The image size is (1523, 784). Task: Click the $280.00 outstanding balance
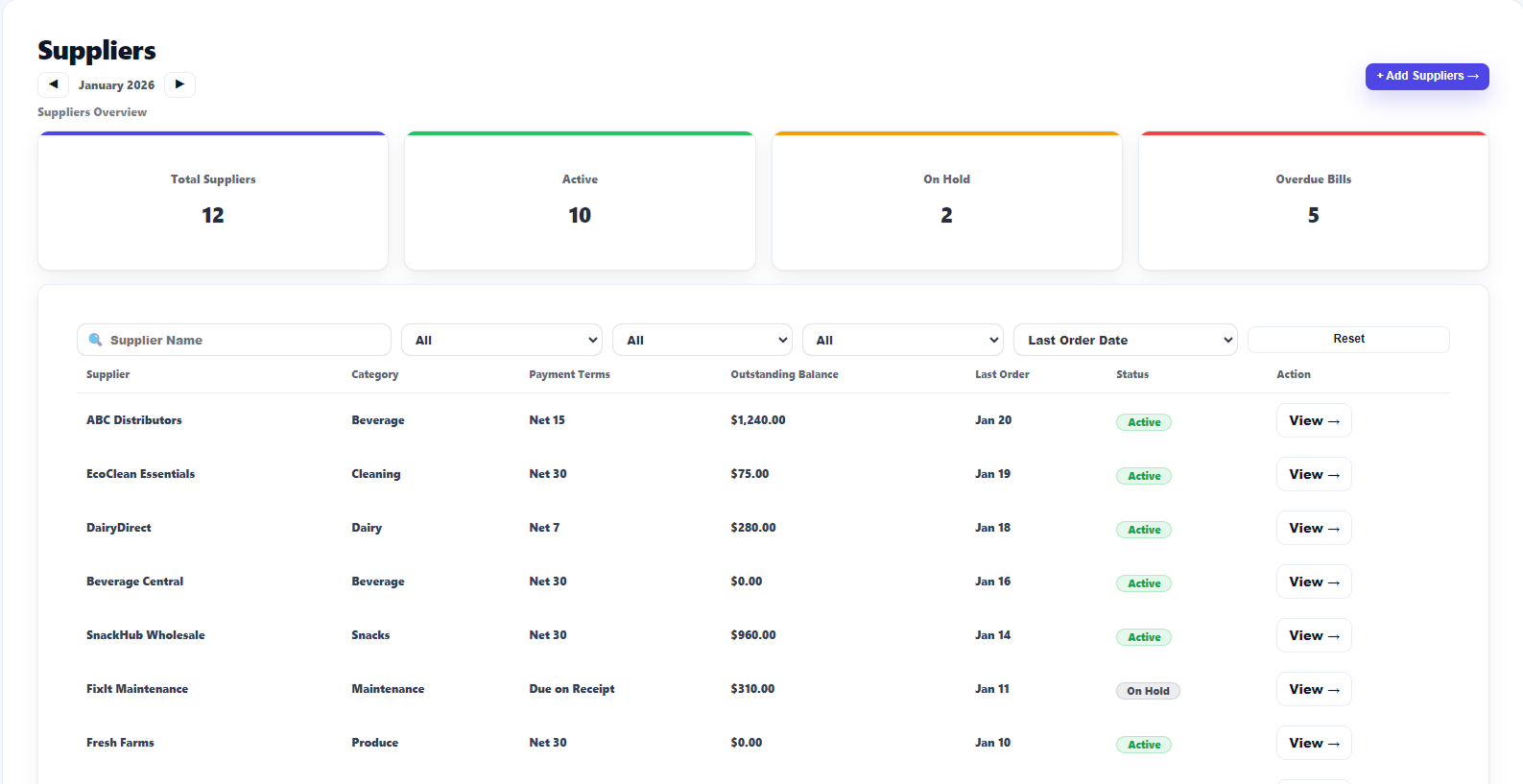(x=753, y=528)
